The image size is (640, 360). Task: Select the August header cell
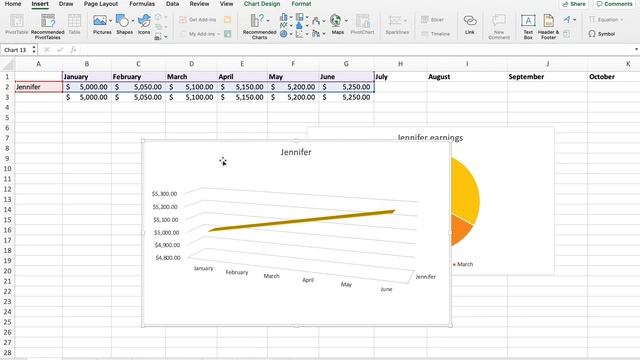tap(467, 76)
